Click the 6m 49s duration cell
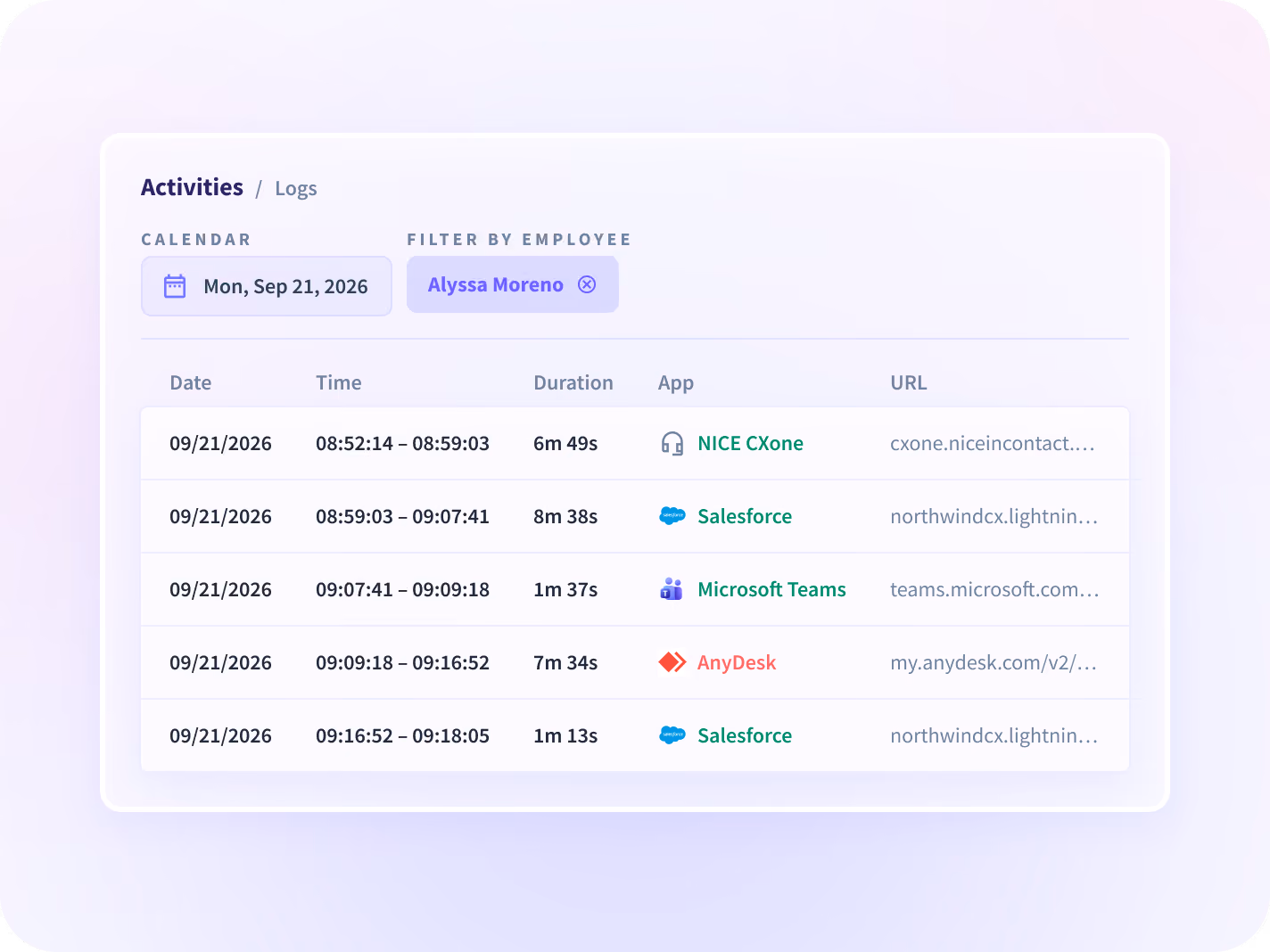 point(565,443)
